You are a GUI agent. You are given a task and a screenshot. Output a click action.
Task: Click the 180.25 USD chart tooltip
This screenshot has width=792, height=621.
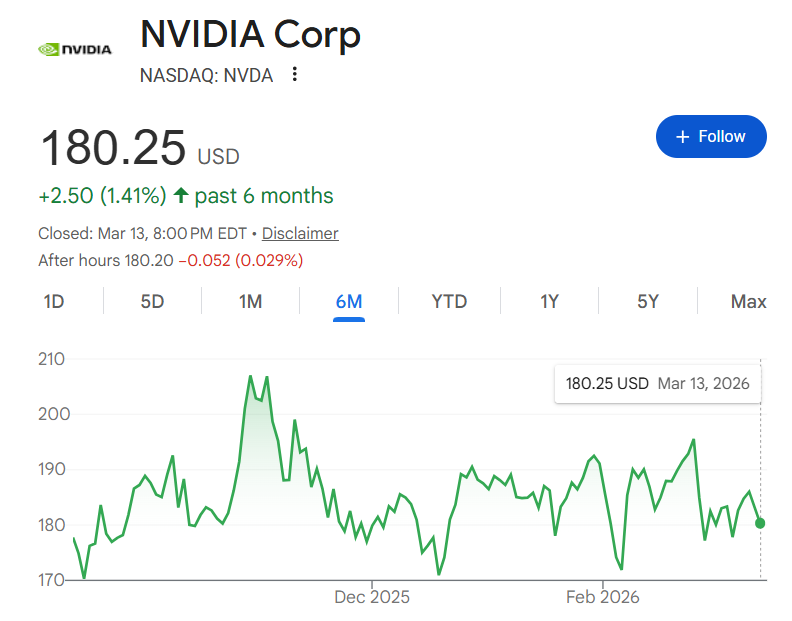(657, 383)
